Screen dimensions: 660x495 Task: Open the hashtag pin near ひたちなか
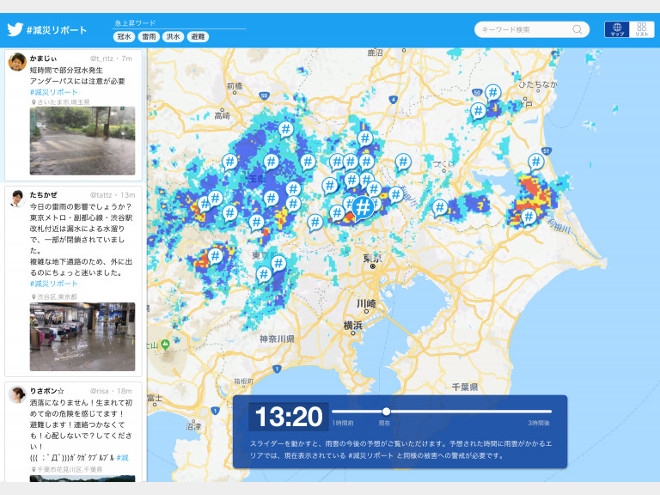click(493, 91)
